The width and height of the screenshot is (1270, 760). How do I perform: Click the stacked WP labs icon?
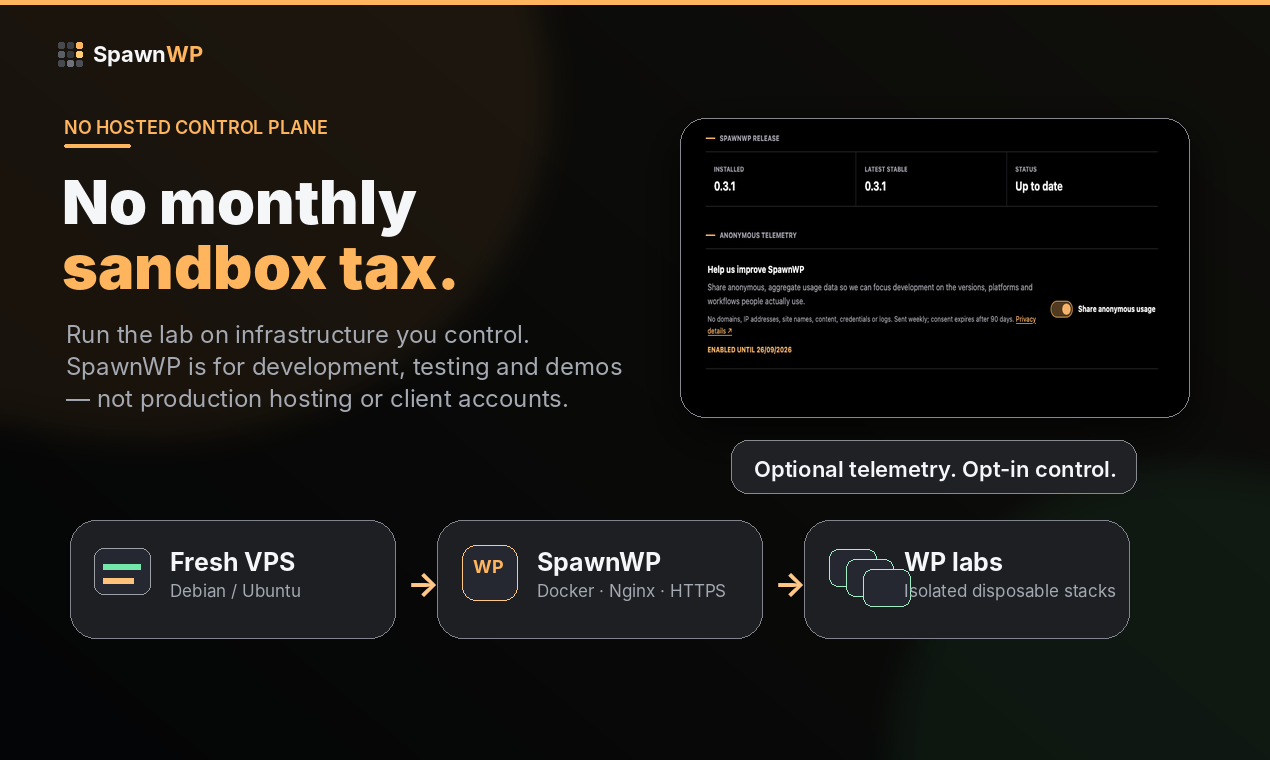(870, 578)
